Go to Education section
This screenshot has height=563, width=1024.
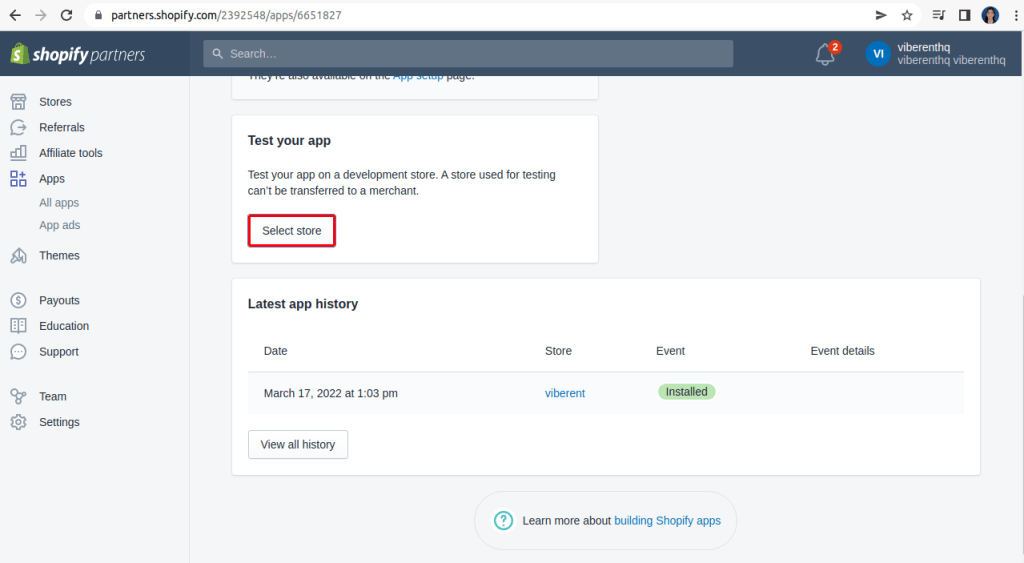pyautogui.click(x=64, y=326)
